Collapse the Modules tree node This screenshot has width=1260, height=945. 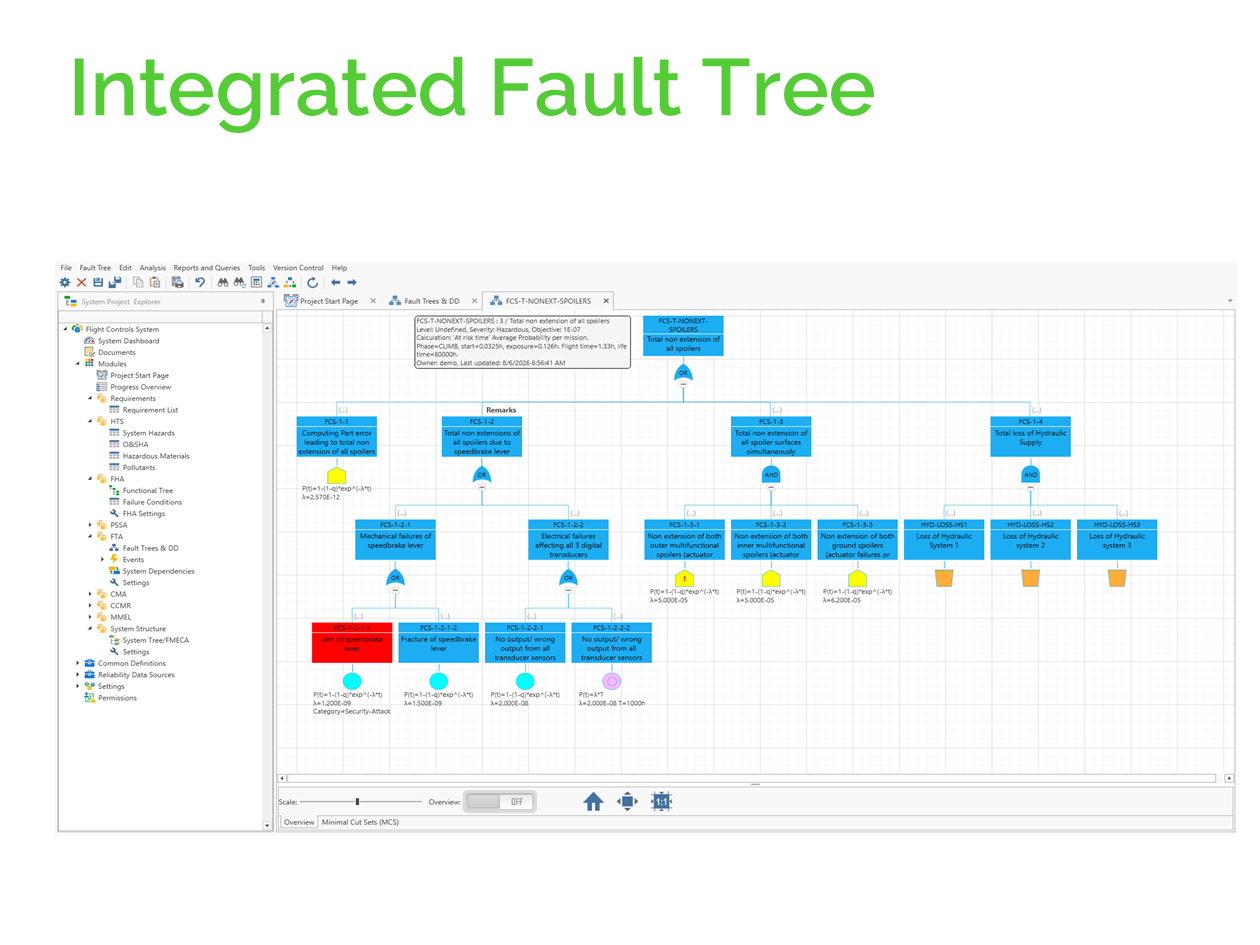point(78,364)
